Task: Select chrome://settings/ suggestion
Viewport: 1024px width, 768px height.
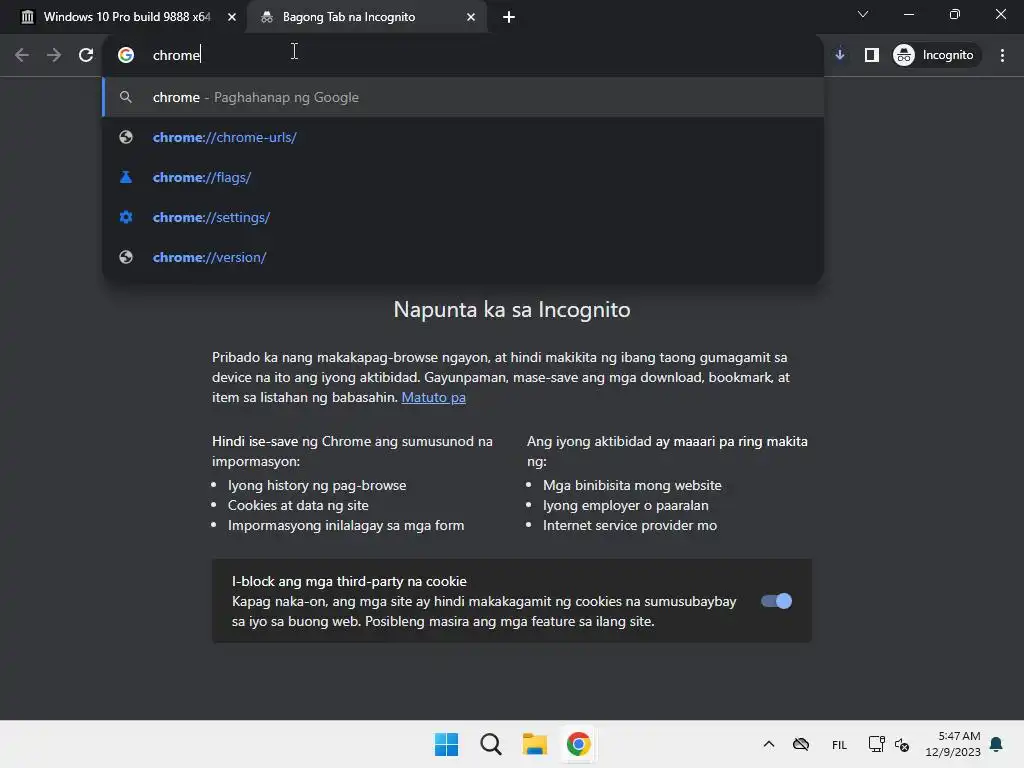Action: click(463, 217)
